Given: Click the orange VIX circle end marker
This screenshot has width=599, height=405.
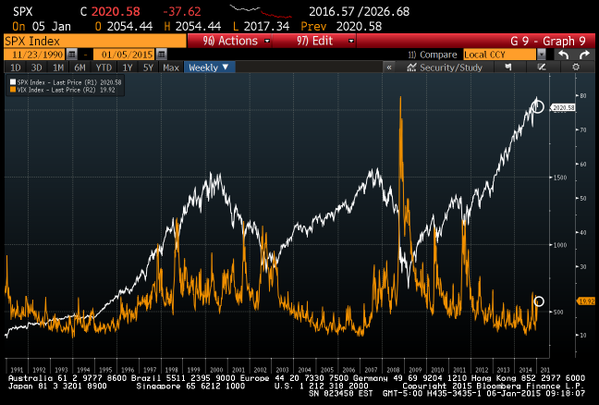Looking at the screenshot, I should 539,301.
